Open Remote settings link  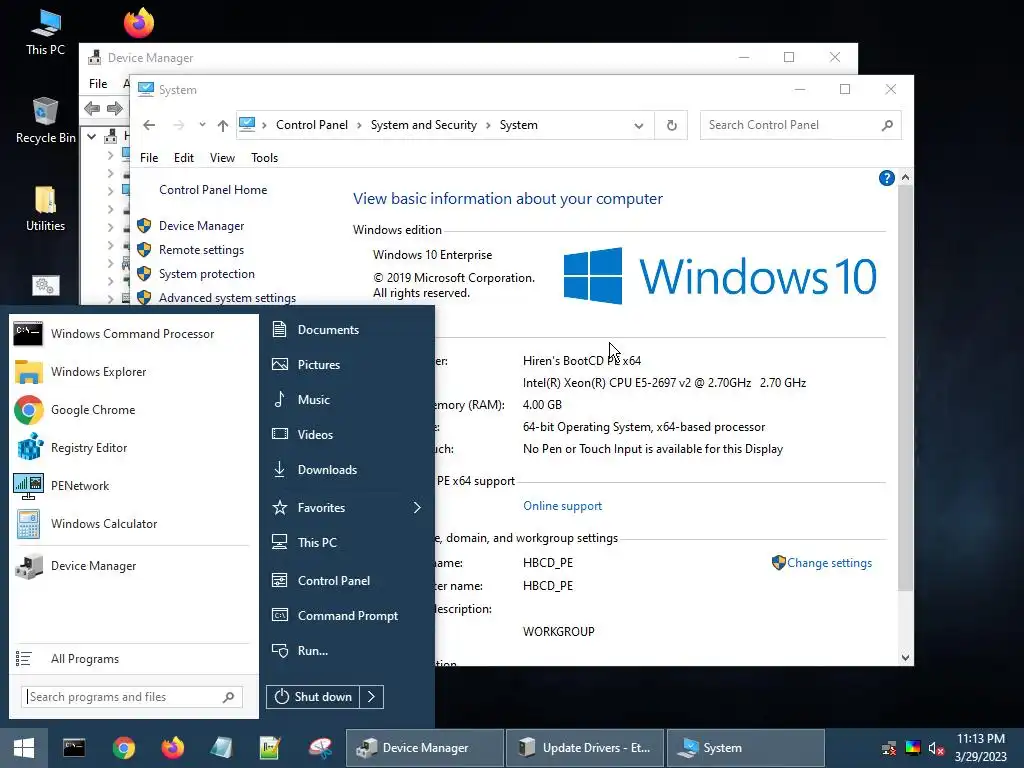[201, 250]
